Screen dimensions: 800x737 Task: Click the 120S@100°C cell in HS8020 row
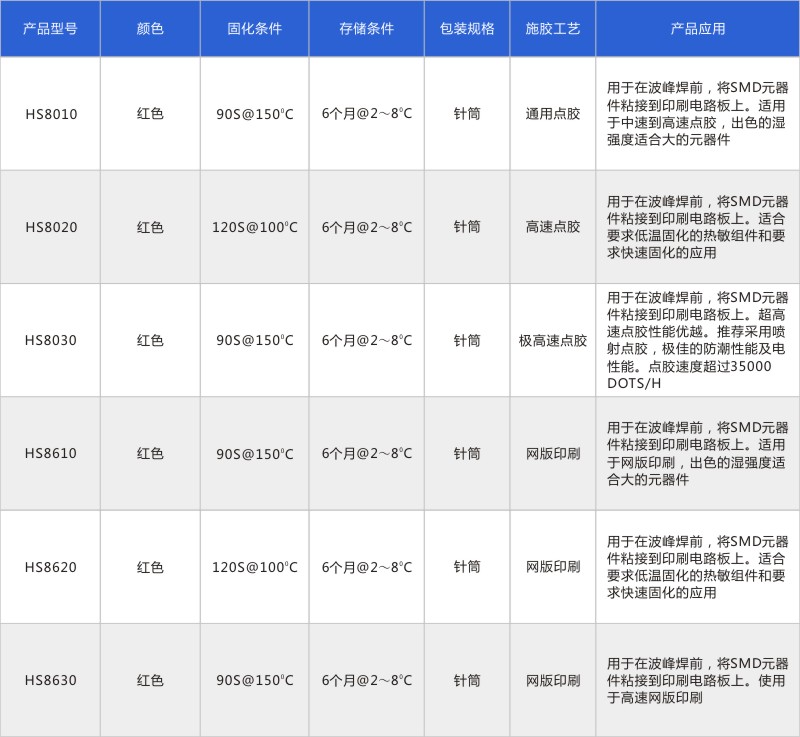254,227
